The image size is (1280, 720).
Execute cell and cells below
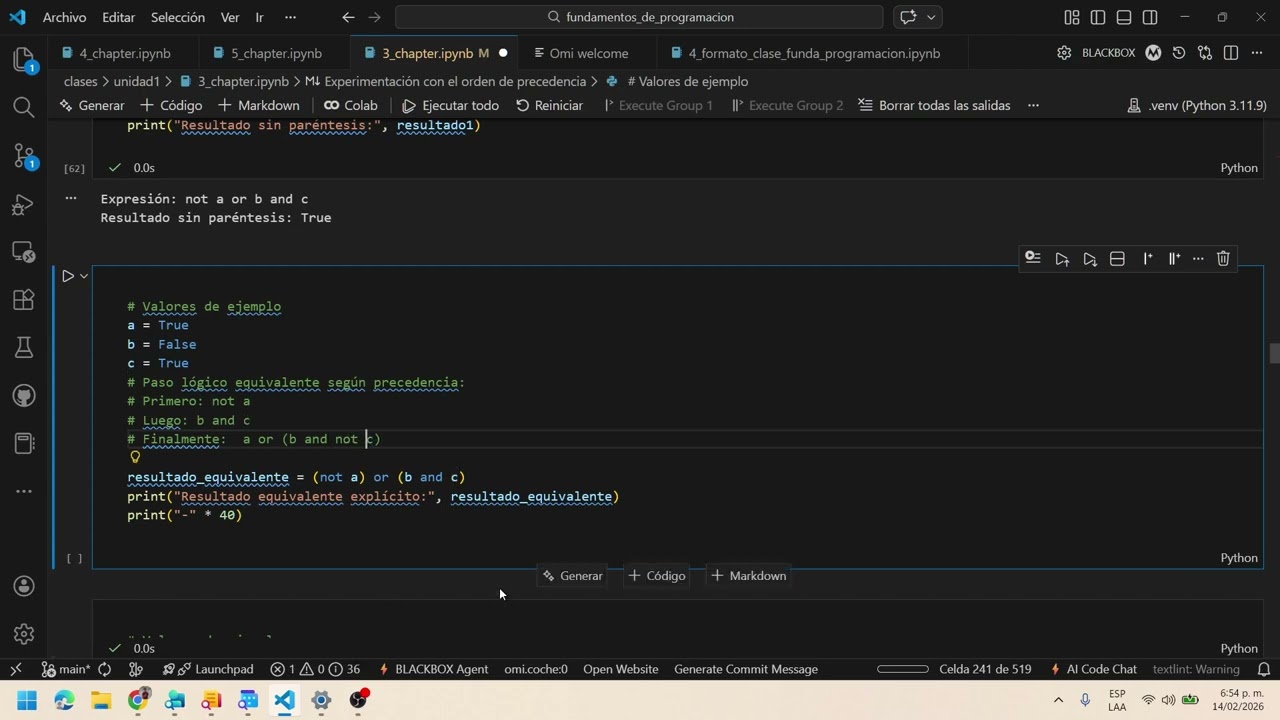(1090, 258)
